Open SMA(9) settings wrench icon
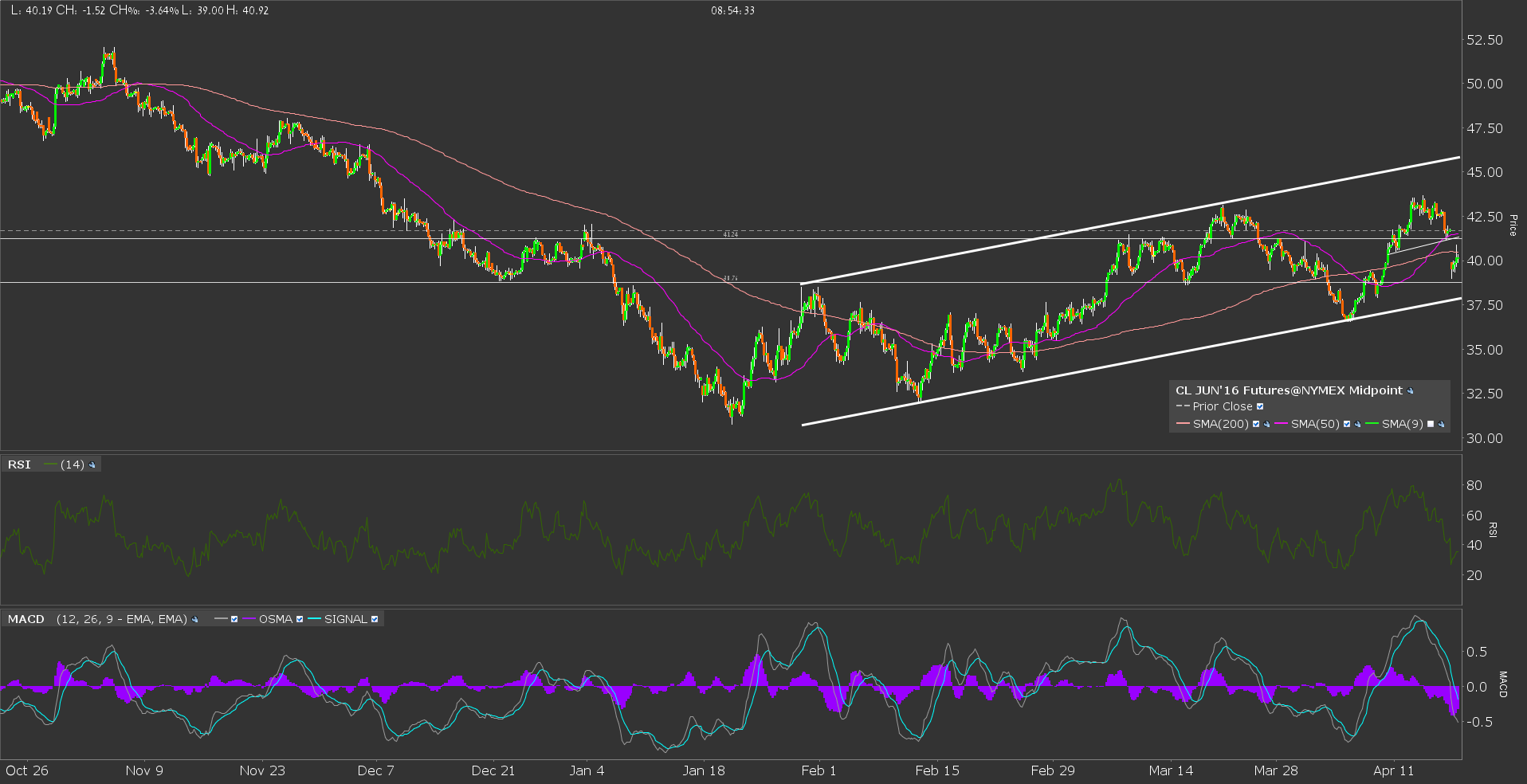 click(1441, 425)
